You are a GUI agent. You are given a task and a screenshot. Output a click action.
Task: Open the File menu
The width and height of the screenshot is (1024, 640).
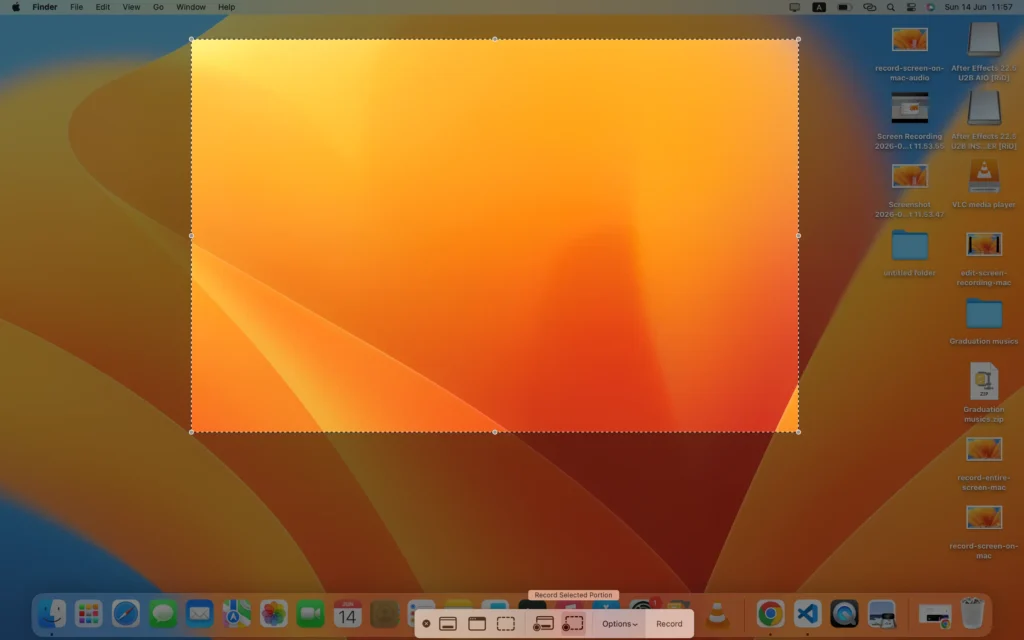click(x=76, y=7)
